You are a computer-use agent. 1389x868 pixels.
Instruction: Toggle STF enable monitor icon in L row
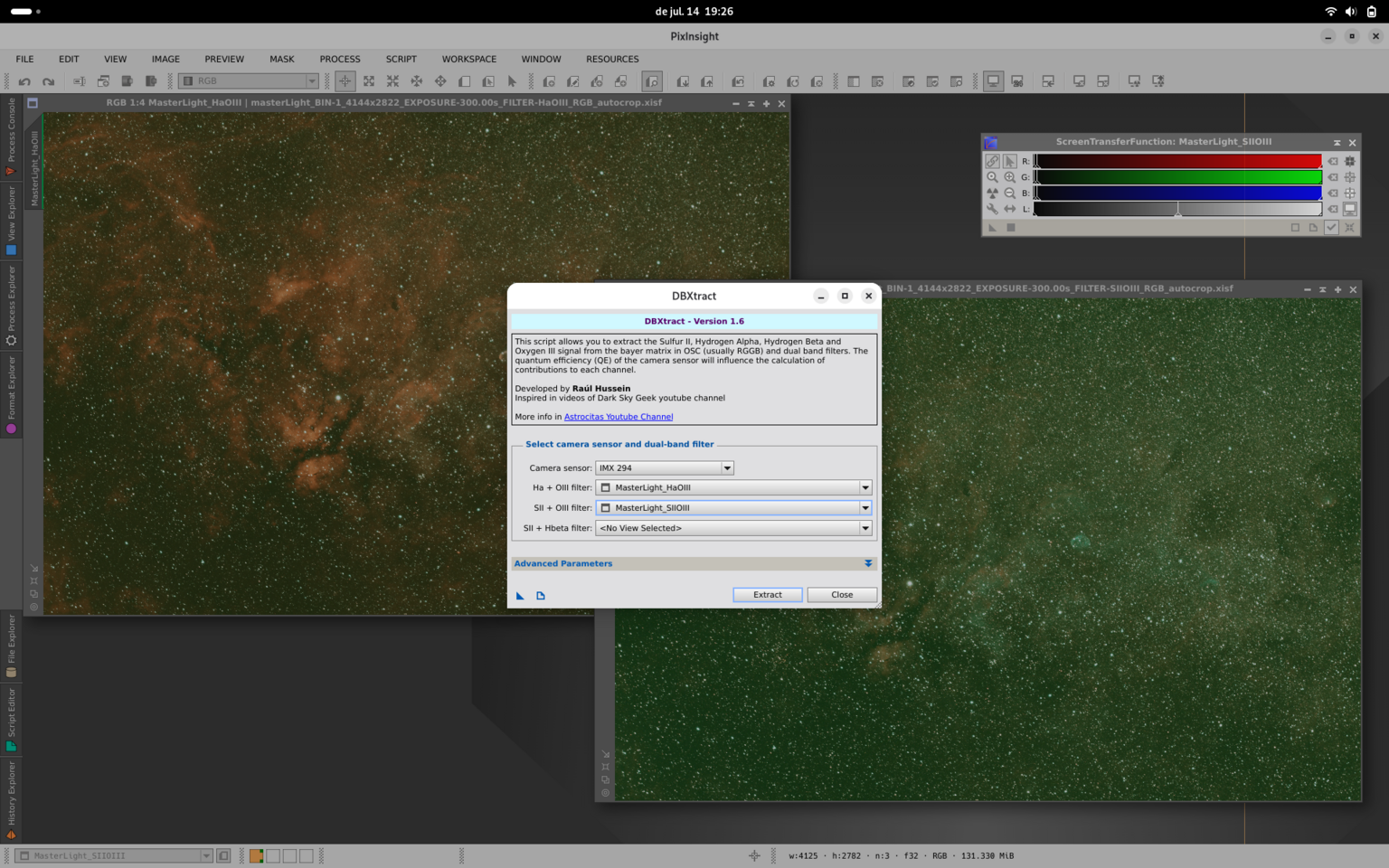[1349, 209]
